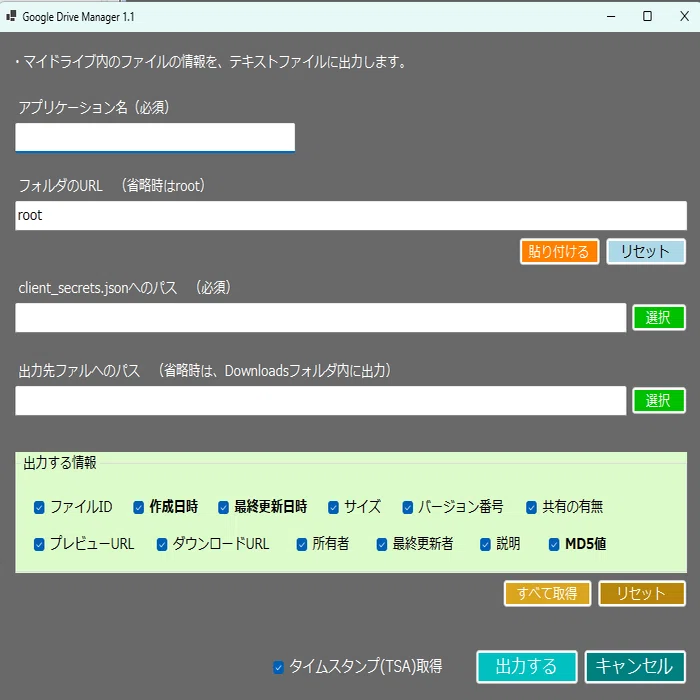
Task: Toggle the プレビューURL checkbox
Action: coord(39,544)
